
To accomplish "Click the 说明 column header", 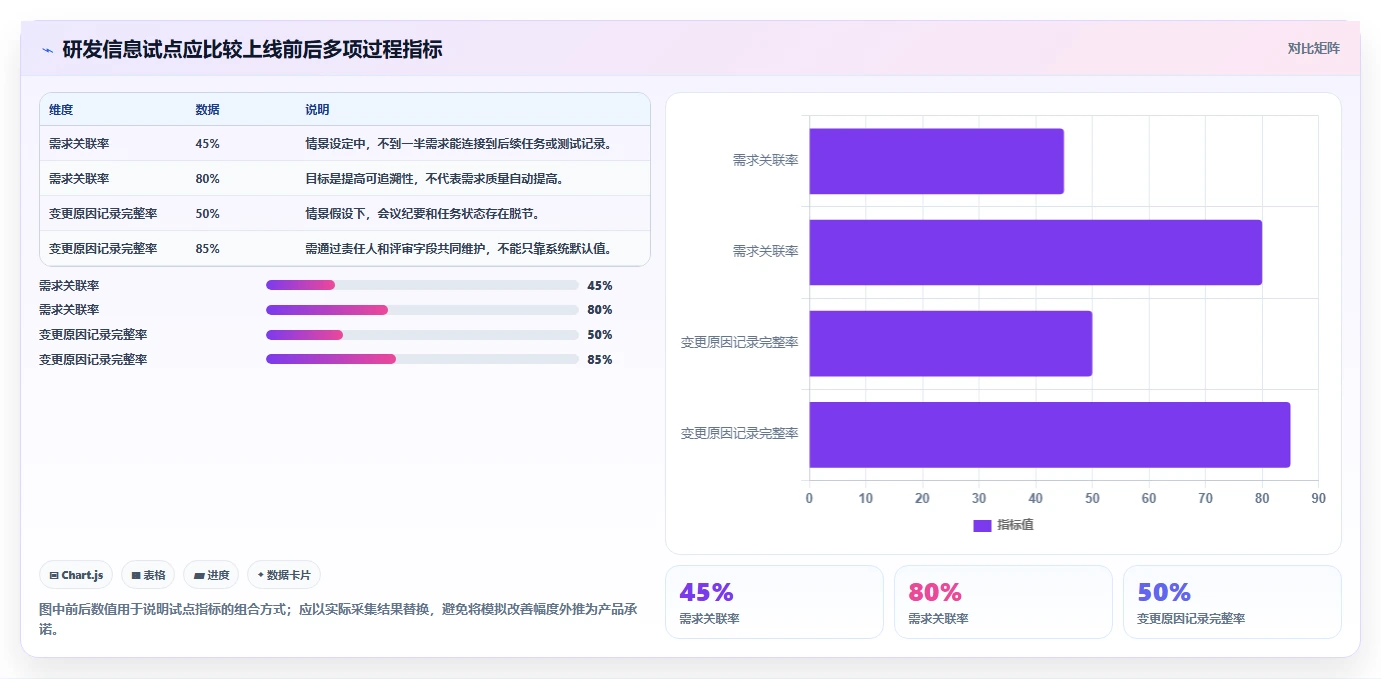I will click(x=317, y=110).
